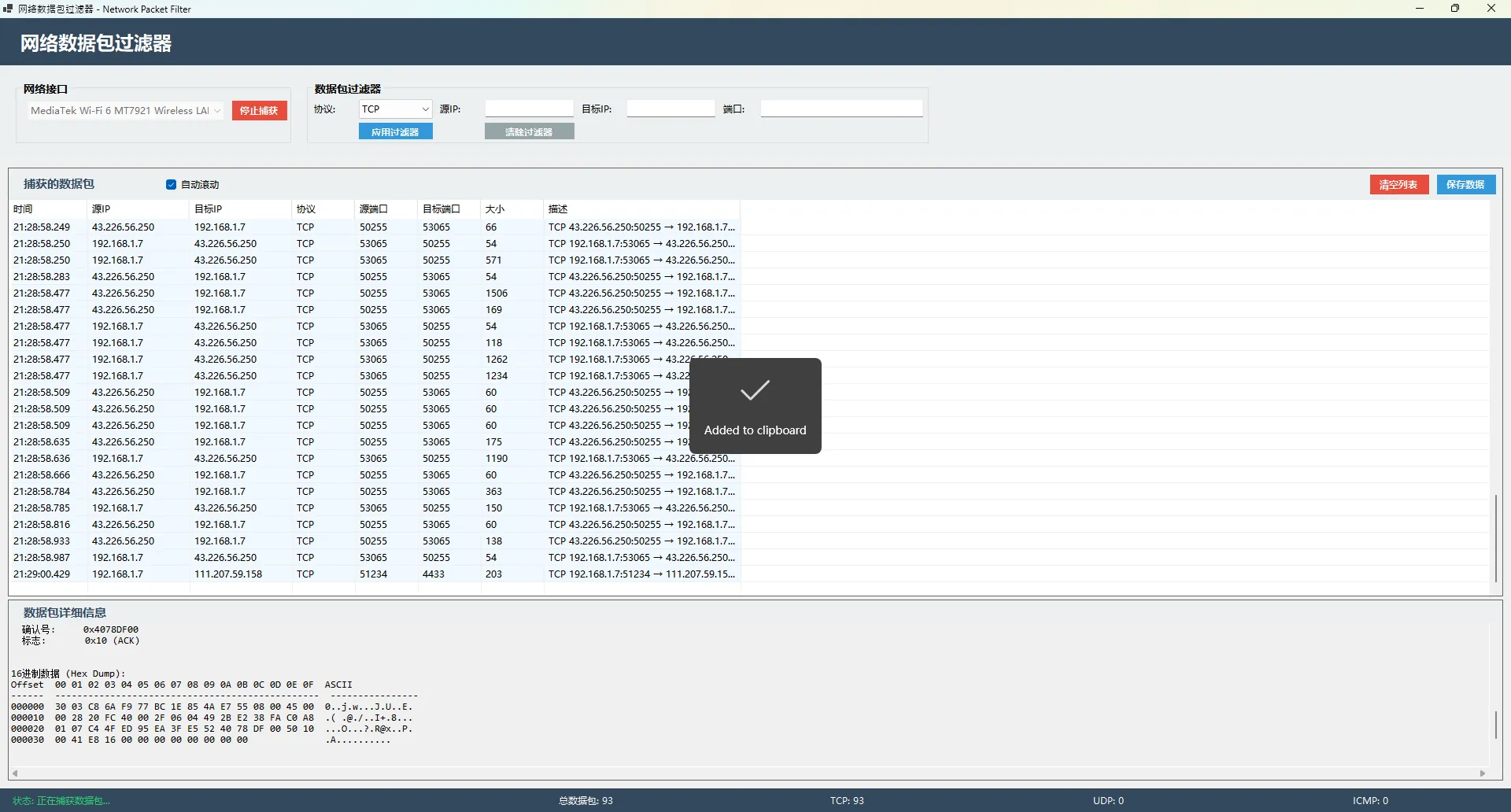This screenshot has width=1511, height=812.
Task: Click the app icon in the title bar
Action: [x=8, y=9]
